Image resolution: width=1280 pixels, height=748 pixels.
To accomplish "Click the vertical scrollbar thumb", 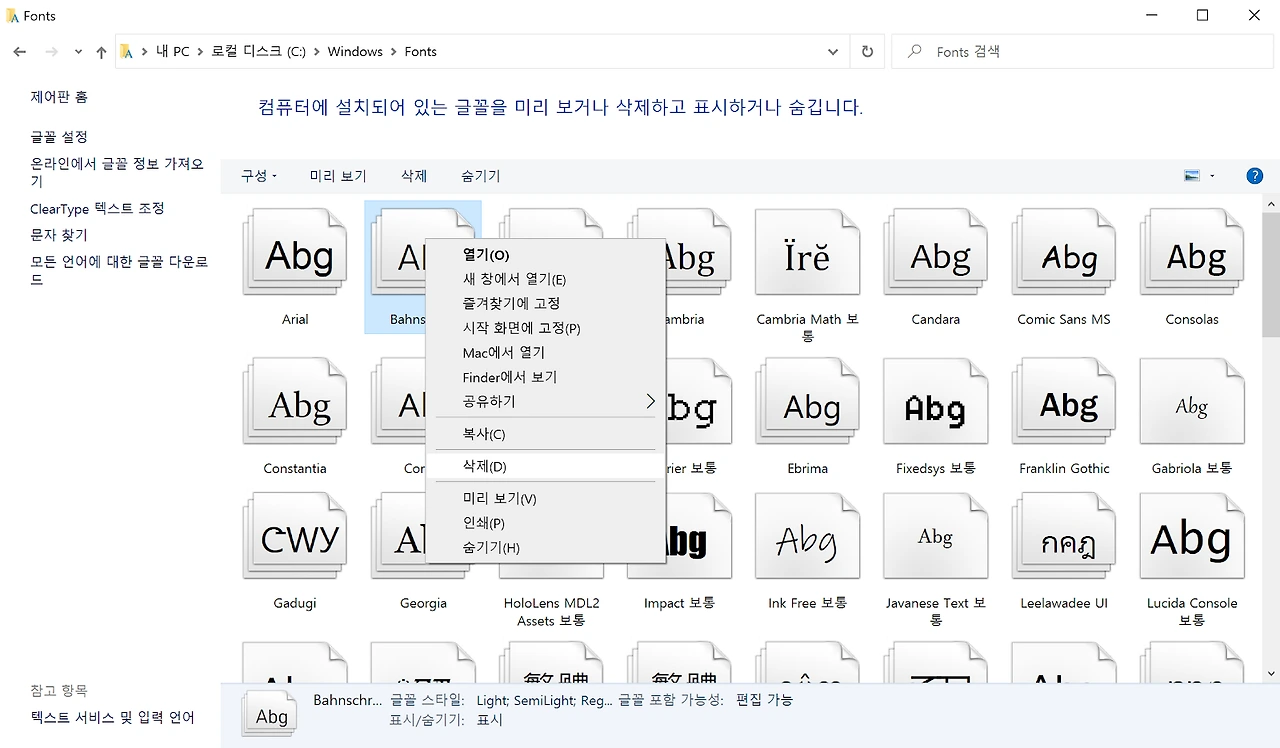I will [1271, 274].
